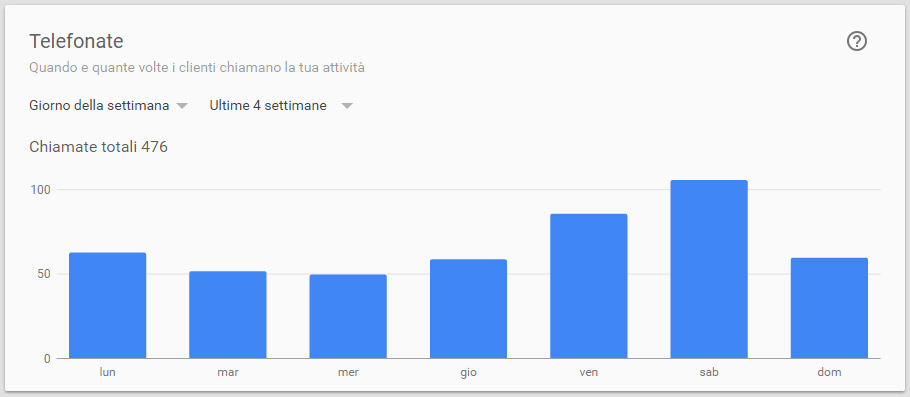This screenshot has width=910, height=397.
Task: Click the arrow beside Giorno della settimana
Action: point(182,106)
